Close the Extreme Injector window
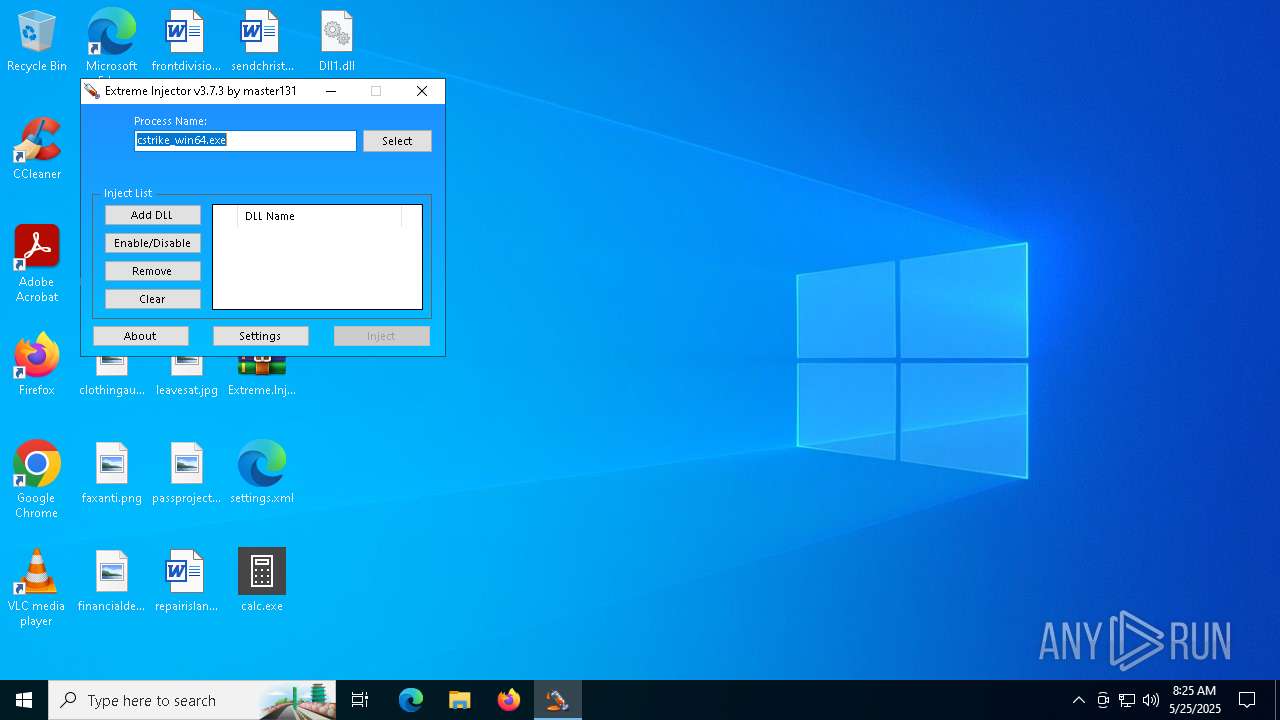 (422, 91)
